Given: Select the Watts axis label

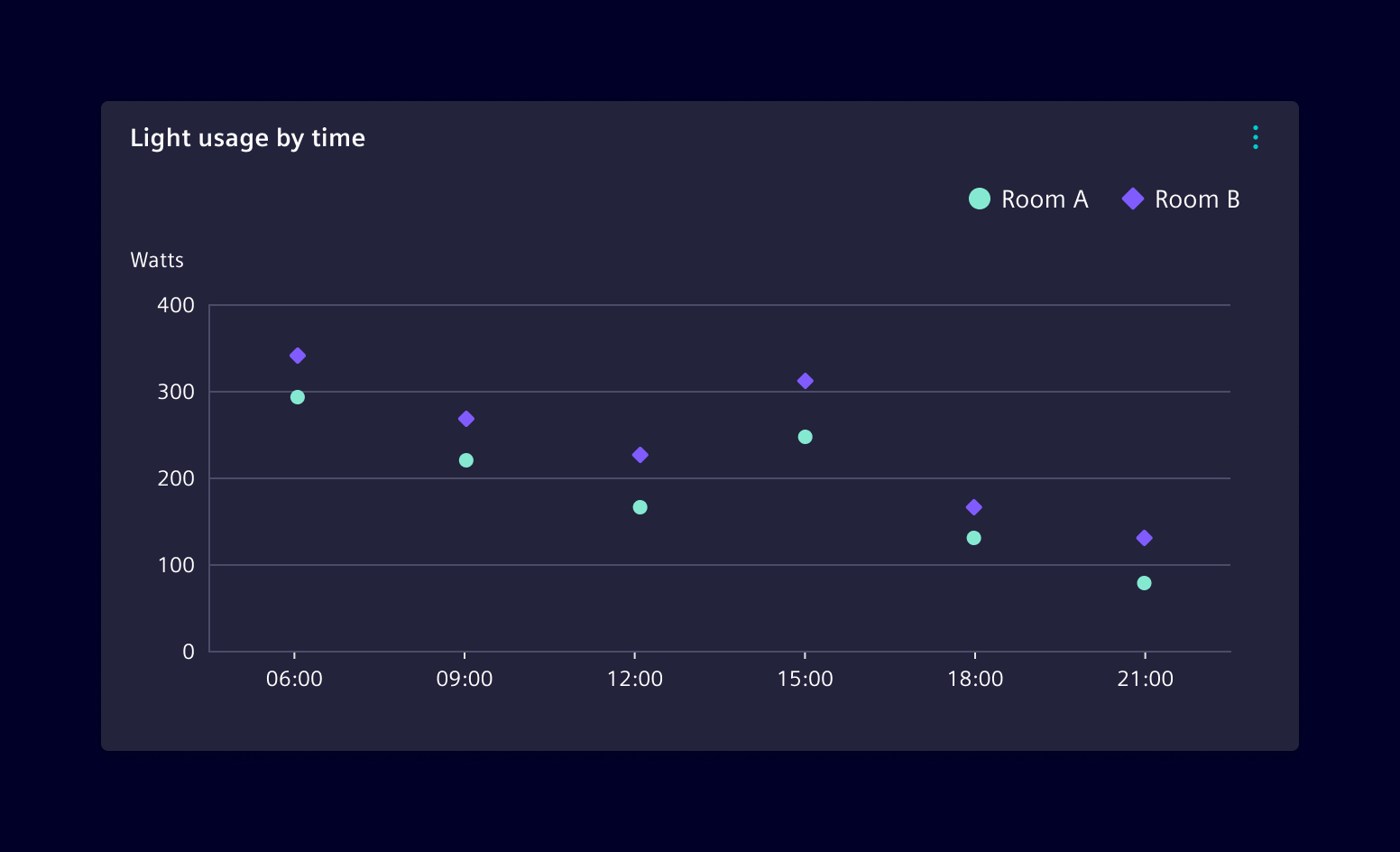Looking at the screenshot, I should point(157,260).
